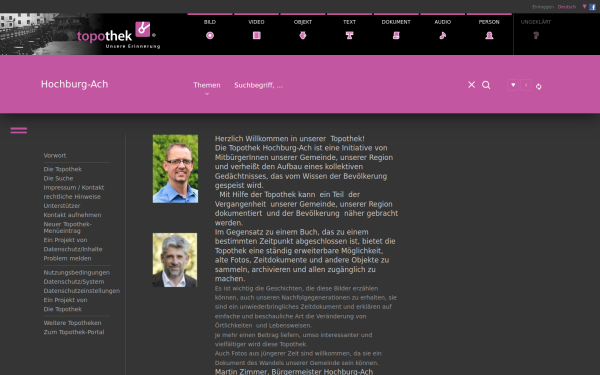Screen dimensions: 600x375
Task: Start search with the magnifier icon
Action: (486, 85)
